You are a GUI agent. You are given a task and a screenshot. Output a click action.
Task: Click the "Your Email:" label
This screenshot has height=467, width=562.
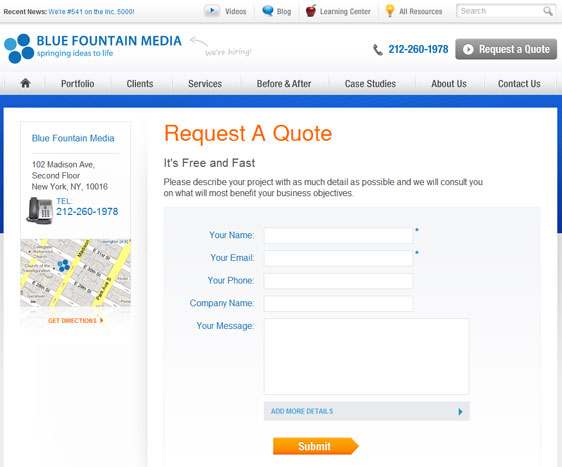[232, 258]
